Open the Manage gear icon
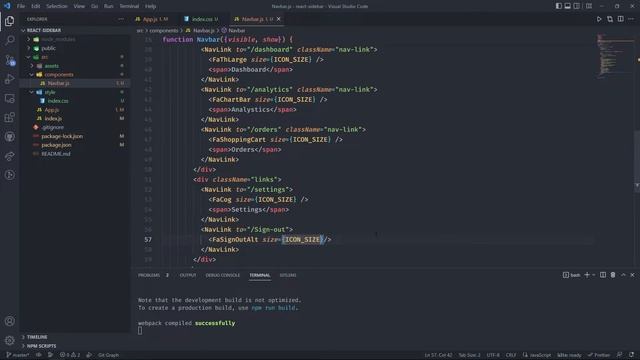640x360 pixels. tap(9, 340)
